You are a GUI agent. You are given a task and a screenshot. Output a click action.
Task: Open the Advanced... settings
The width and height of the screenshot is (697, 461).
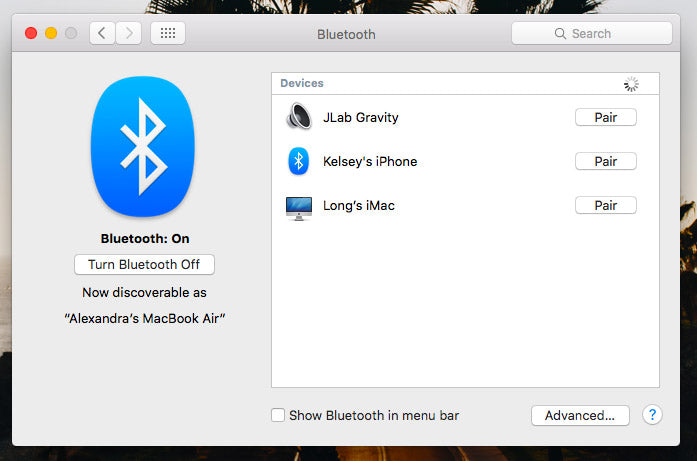(x=580, y=415)
